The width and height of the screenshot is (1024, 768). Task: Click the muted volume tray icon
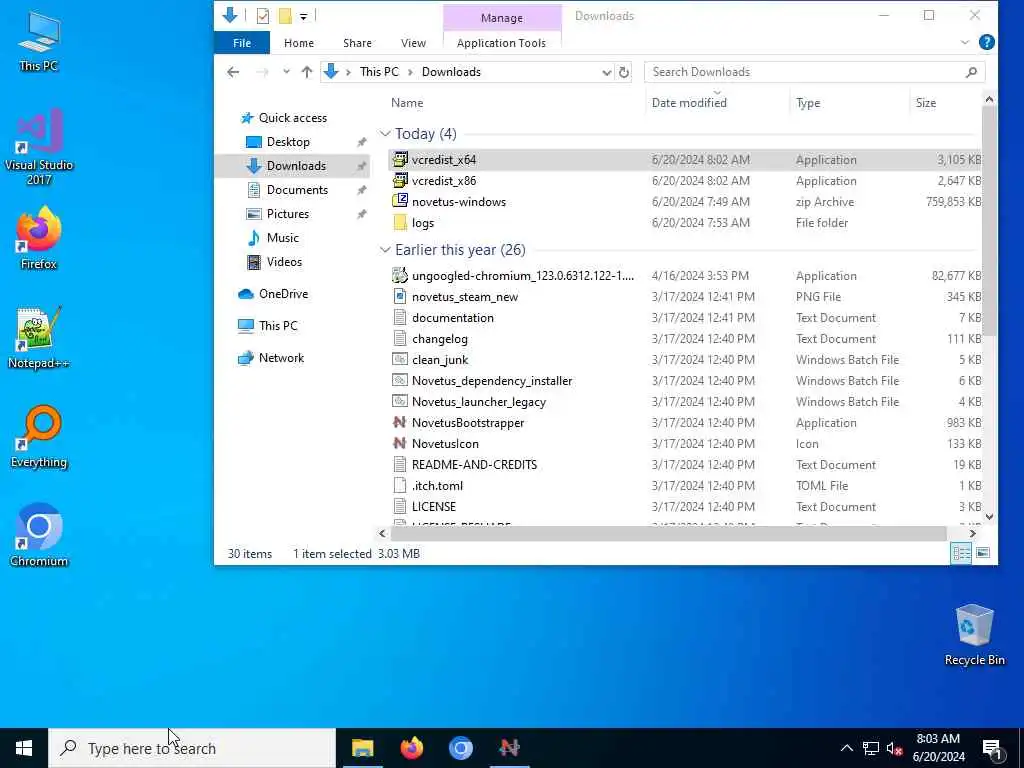click(895, 748)
